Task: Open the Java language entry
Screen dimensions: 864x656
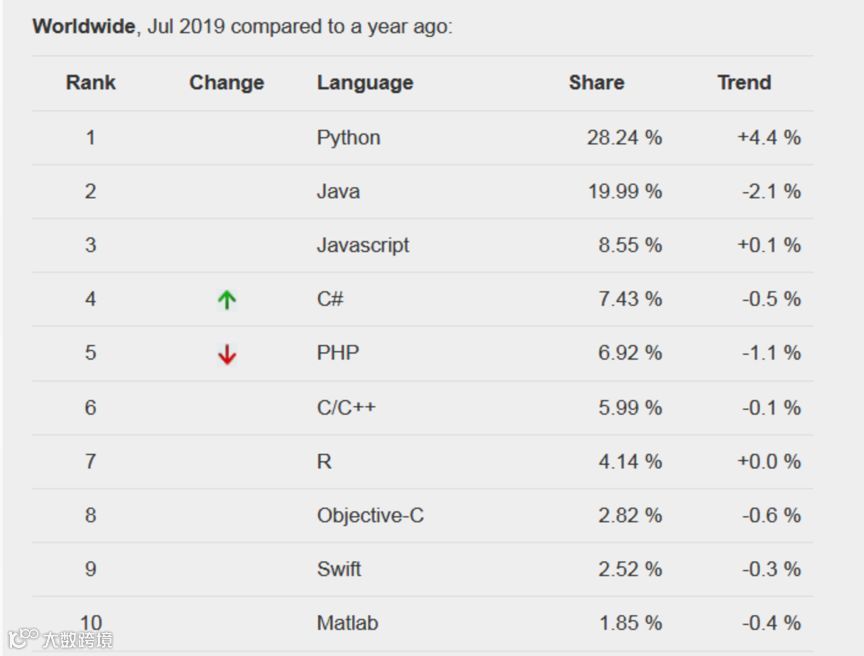Action: (x=338, y=191)
